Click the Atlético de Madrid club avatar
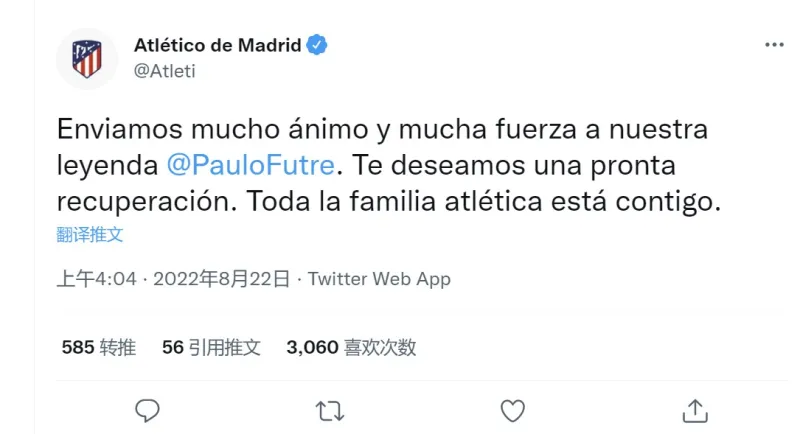800x434 pixels. pyautogui.click(x=87, y=58)
